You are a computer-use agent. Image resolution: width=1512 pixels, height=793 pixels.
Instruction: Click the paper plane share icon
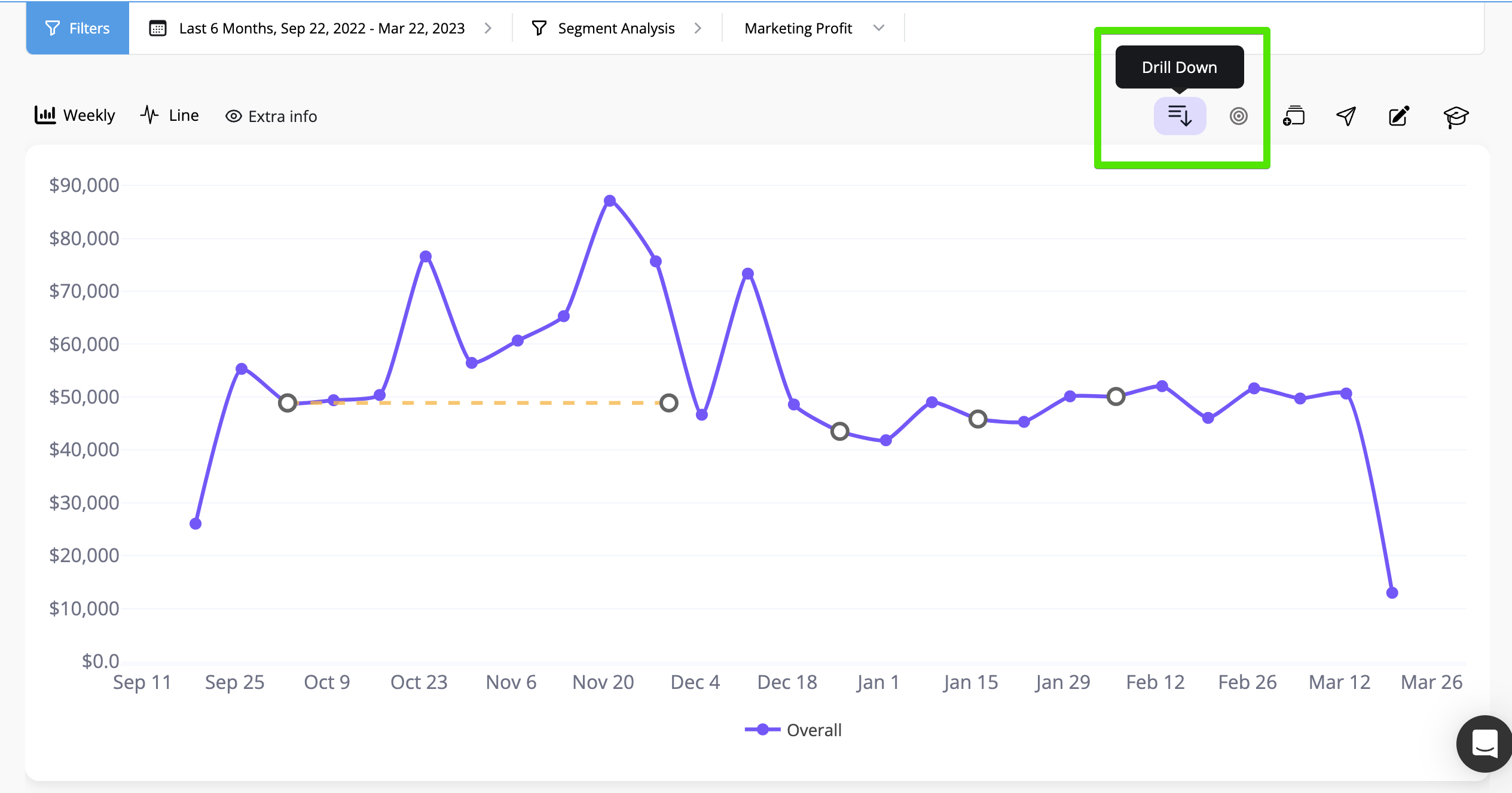click(x=1346, y=116)
